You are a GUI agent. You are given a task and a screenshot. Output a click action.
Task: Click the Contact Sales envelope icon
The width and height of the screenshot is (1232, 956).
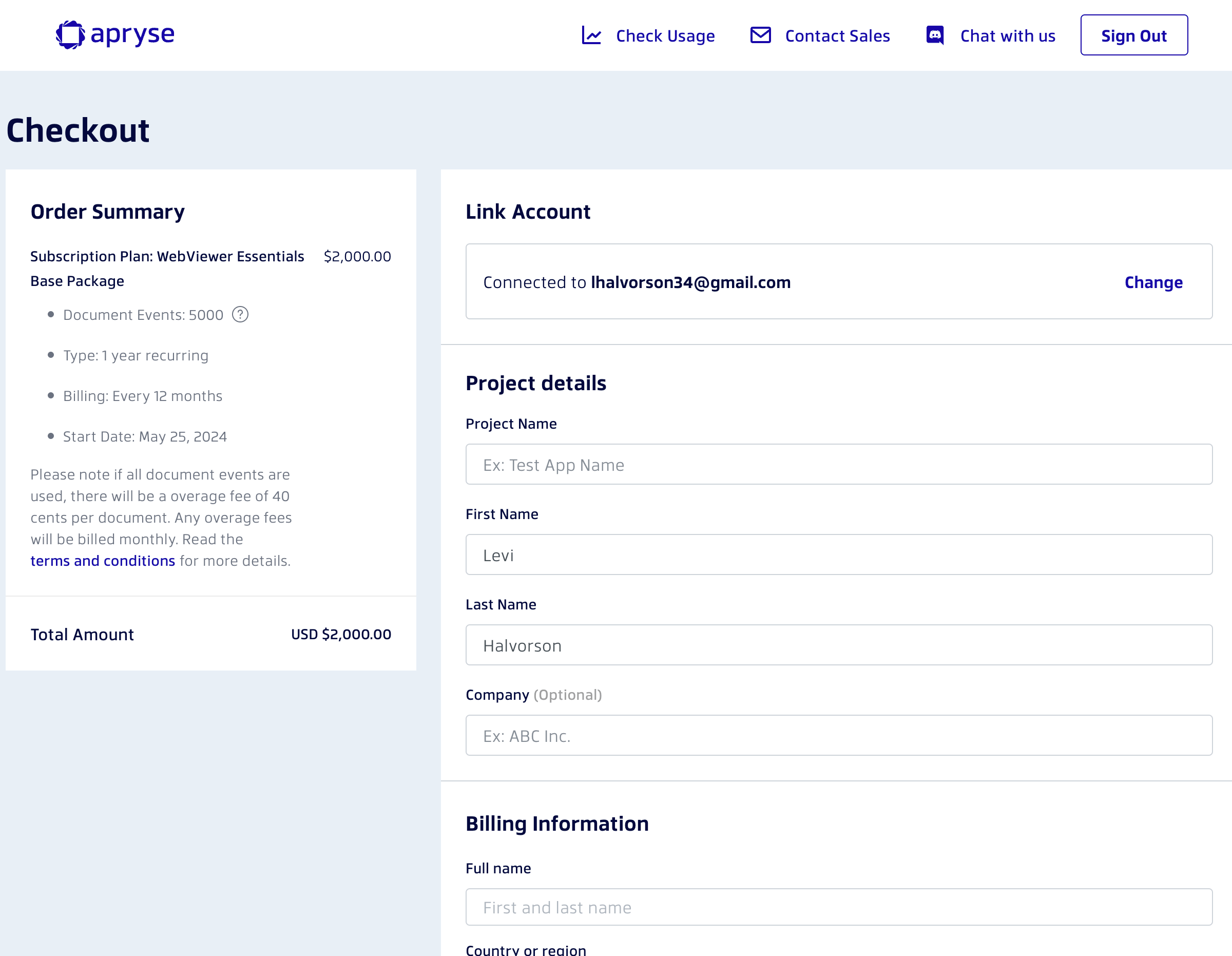point(760,35)
